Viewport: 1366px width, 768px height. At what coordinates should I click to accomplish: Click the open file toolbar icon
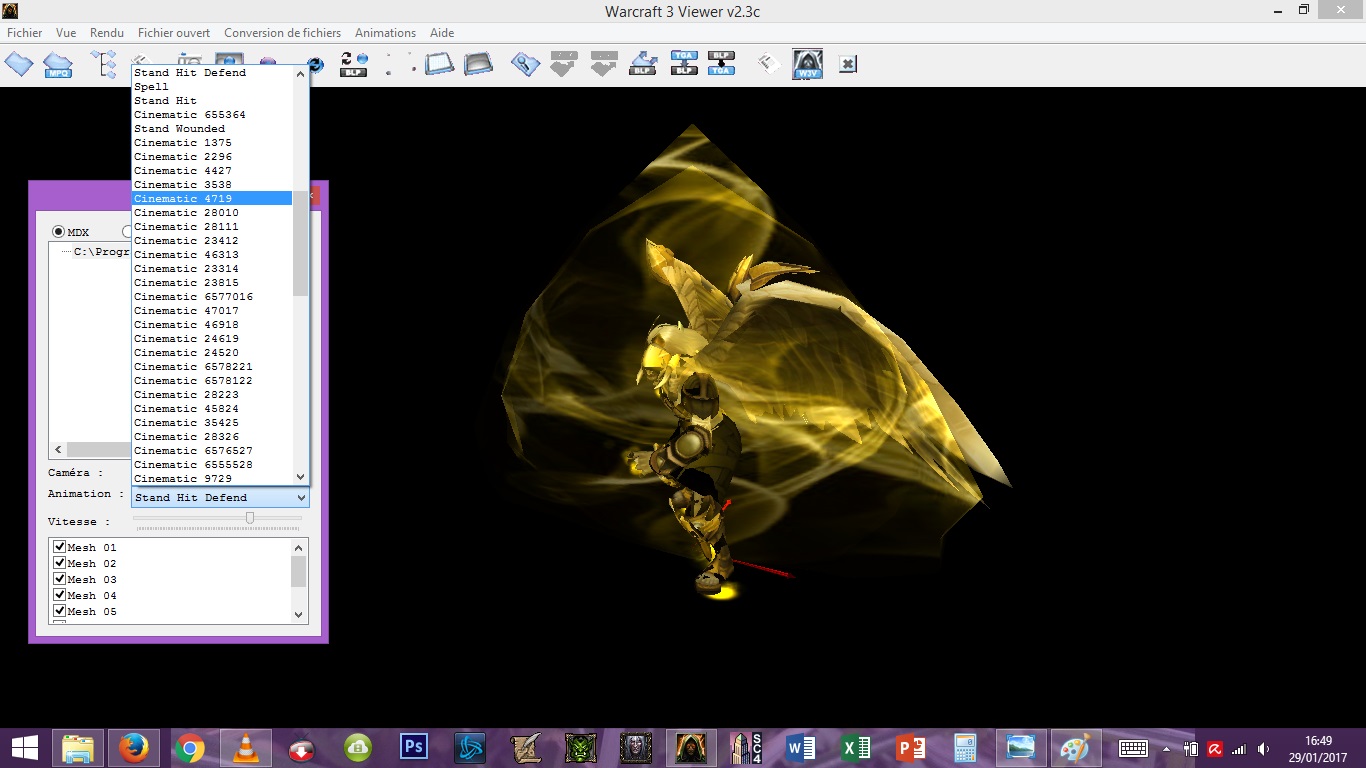click(19, 64)
